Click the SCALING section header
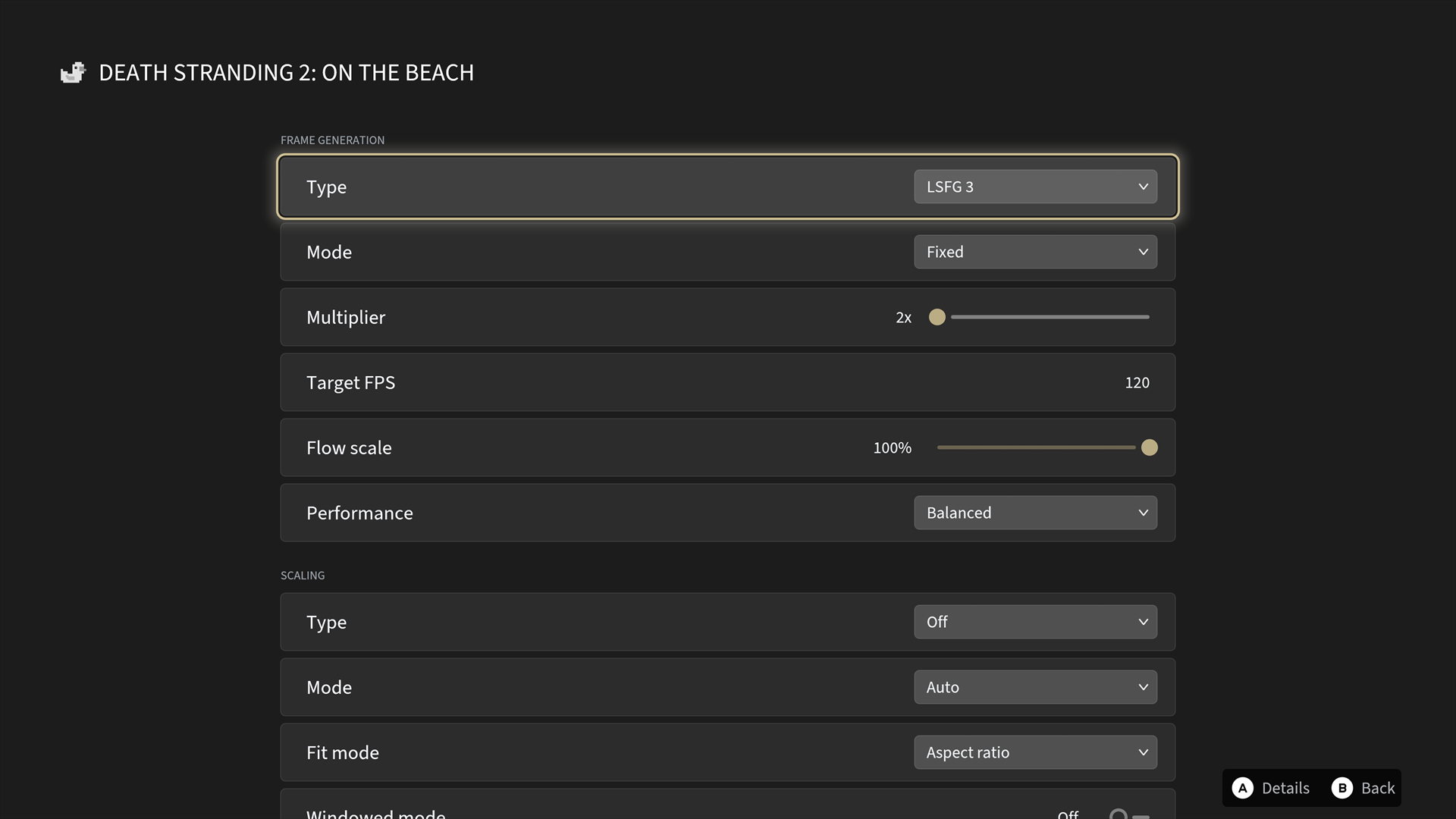This screenshot has width=1456, height=819. coord(303,576)
